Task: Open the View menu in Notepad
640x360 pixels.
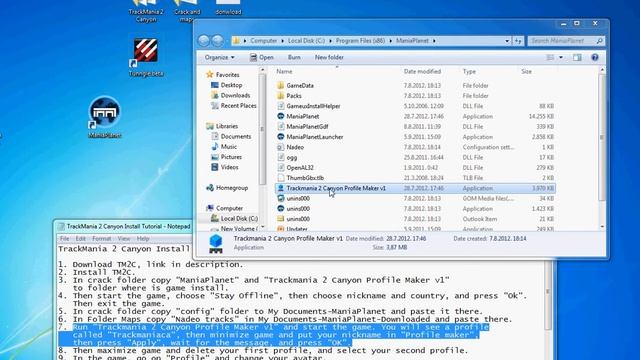Action: 124,239
